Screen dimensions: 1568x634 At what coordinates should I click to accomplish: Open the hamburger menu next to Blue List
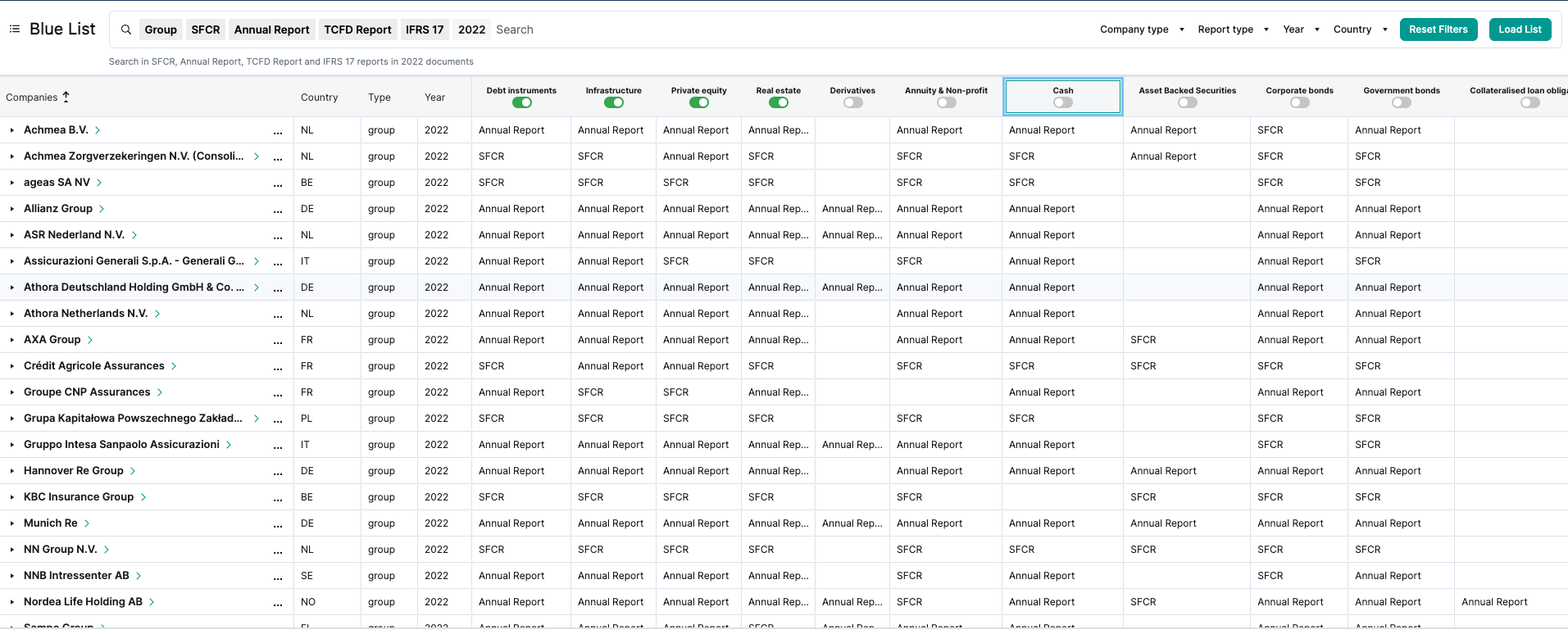coord(15,29)
